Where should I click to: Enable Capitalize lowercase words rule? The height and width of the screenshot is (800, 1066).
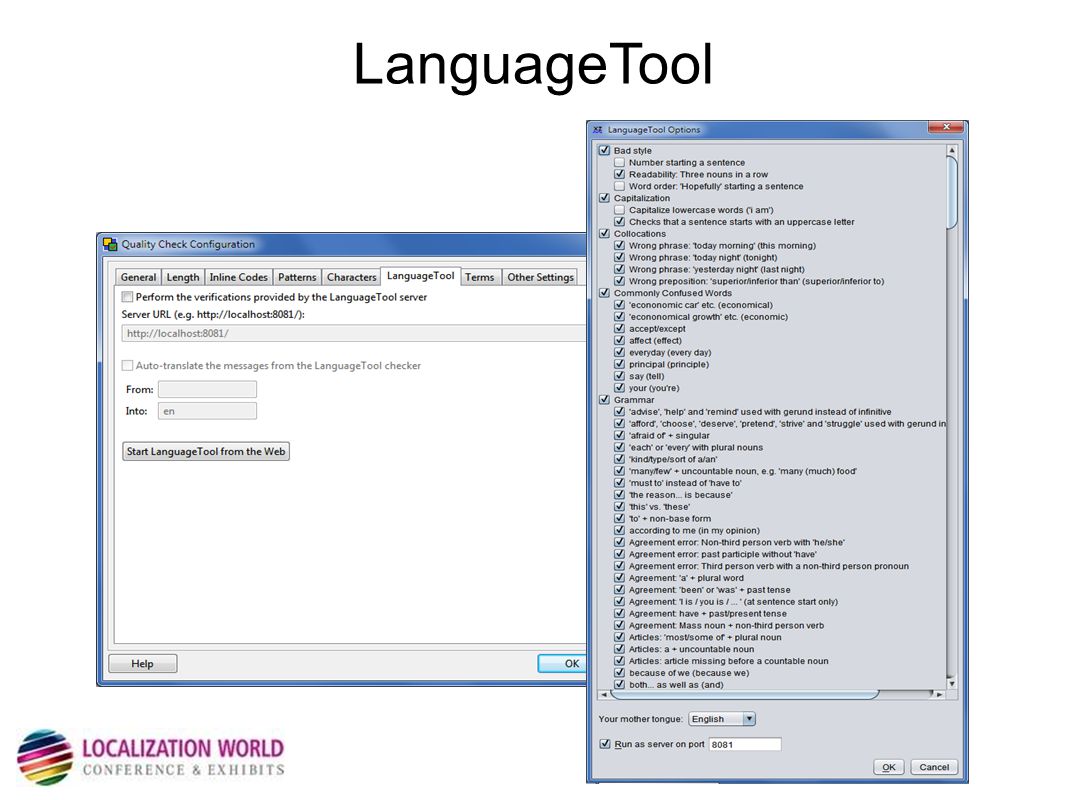click(619, 210)
